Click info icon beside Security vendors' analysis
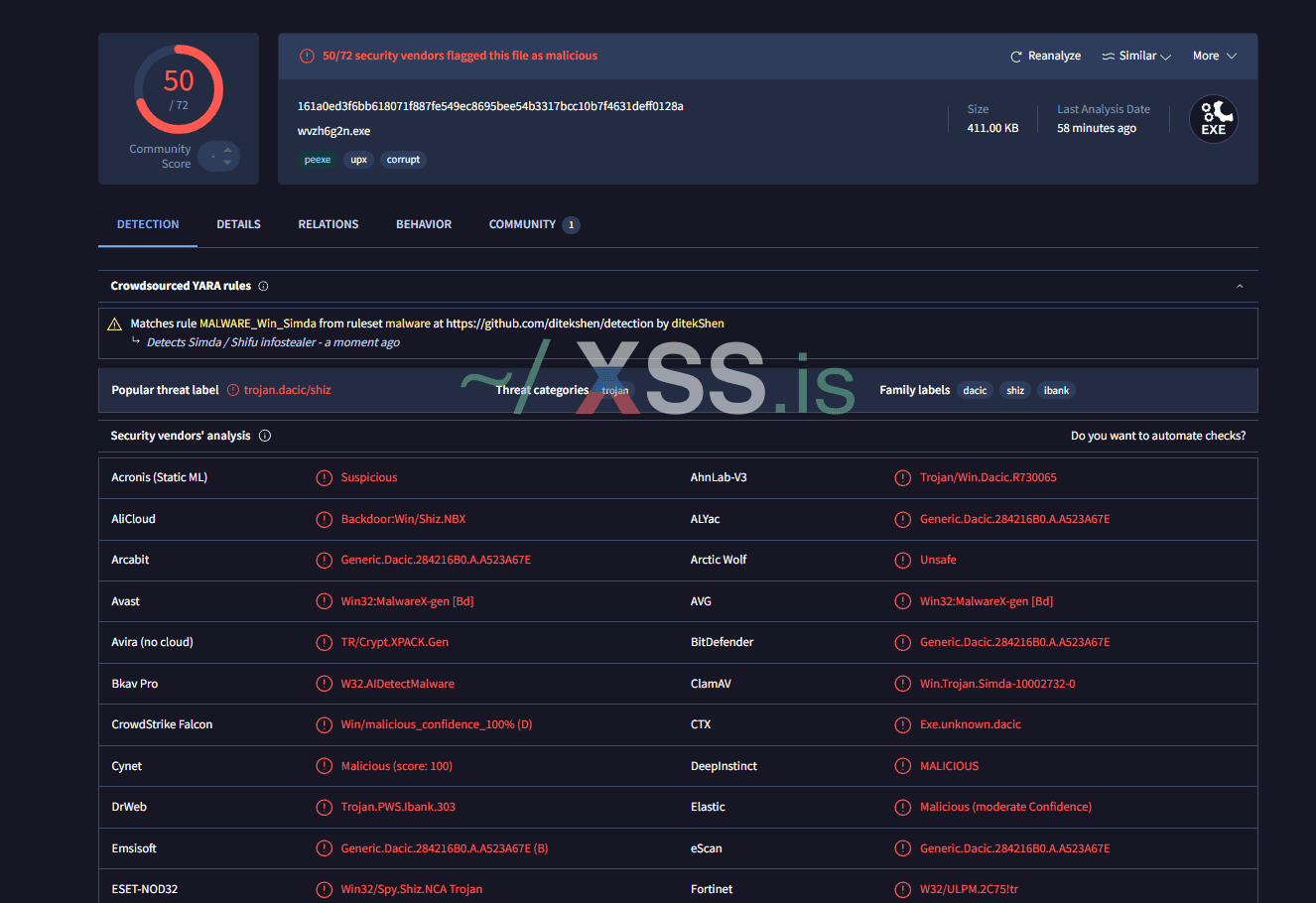The width and height of the screenshot is (1316, 903). pos(265,436)
